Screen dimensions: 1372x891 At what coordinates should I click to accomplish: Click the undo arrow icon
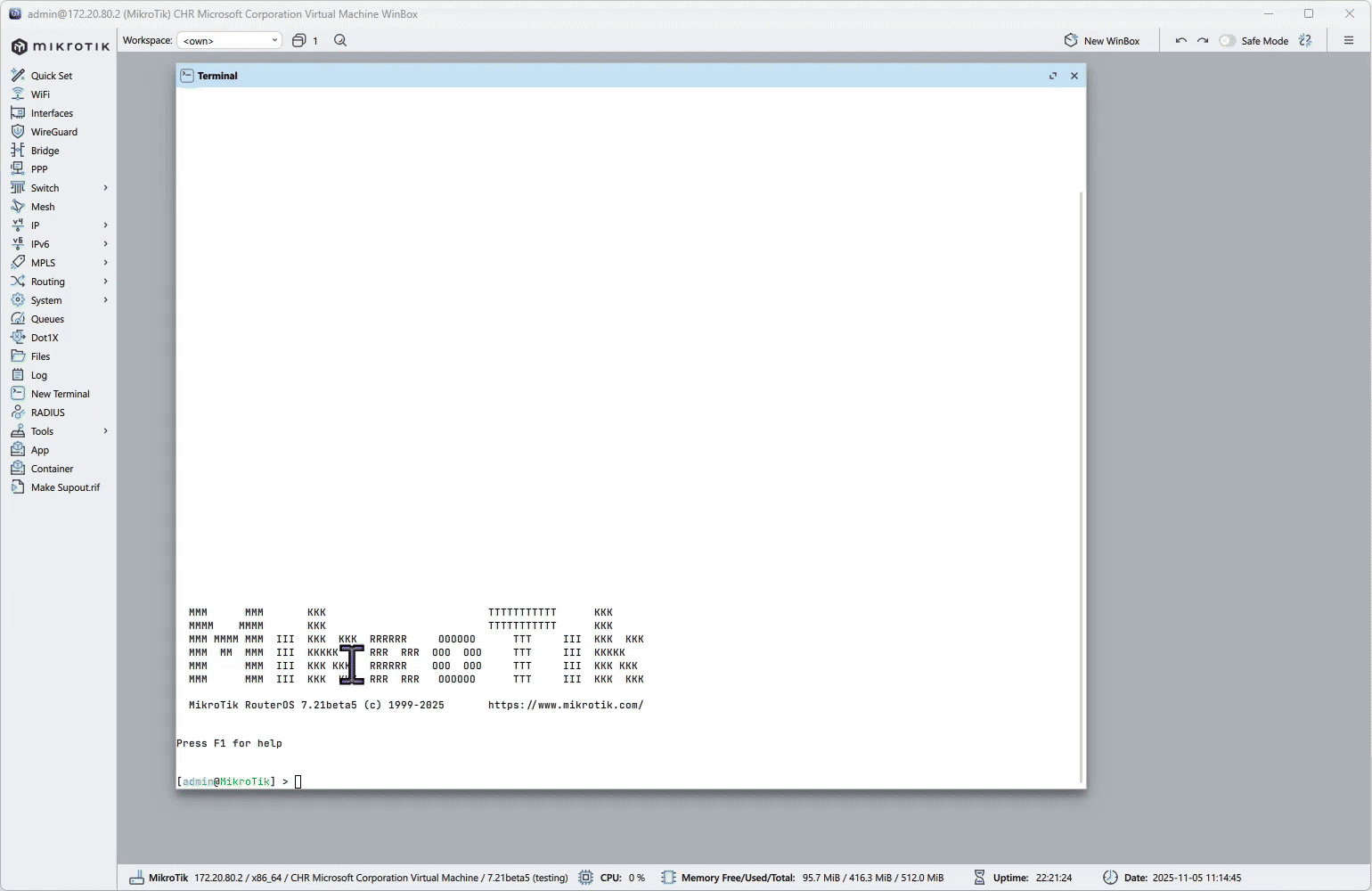[1181, 41]
